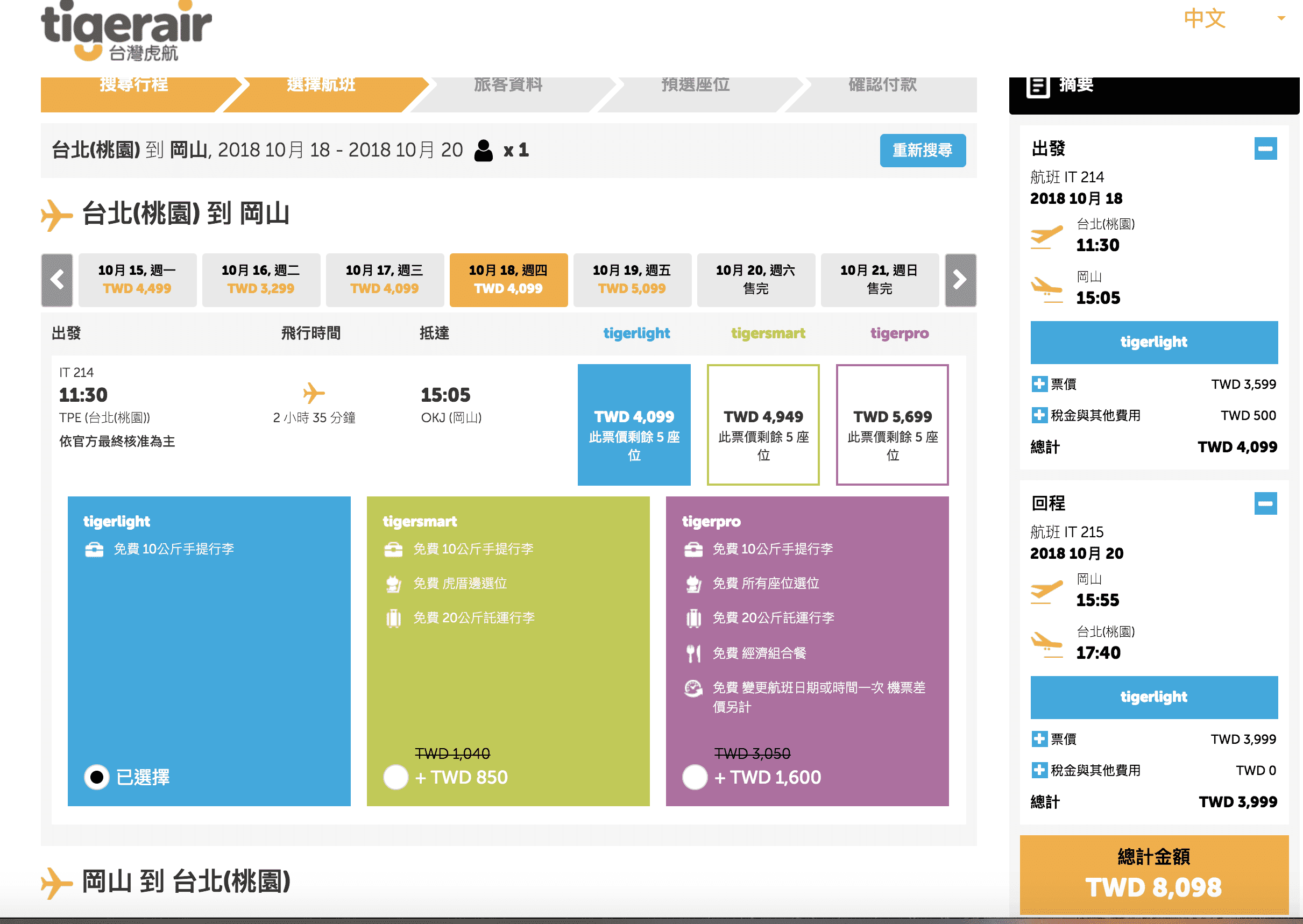Viewport: 1303px width, 924px height.
Task: Click struck-through TWD 3,050 price
Action: tap(752, 754)
